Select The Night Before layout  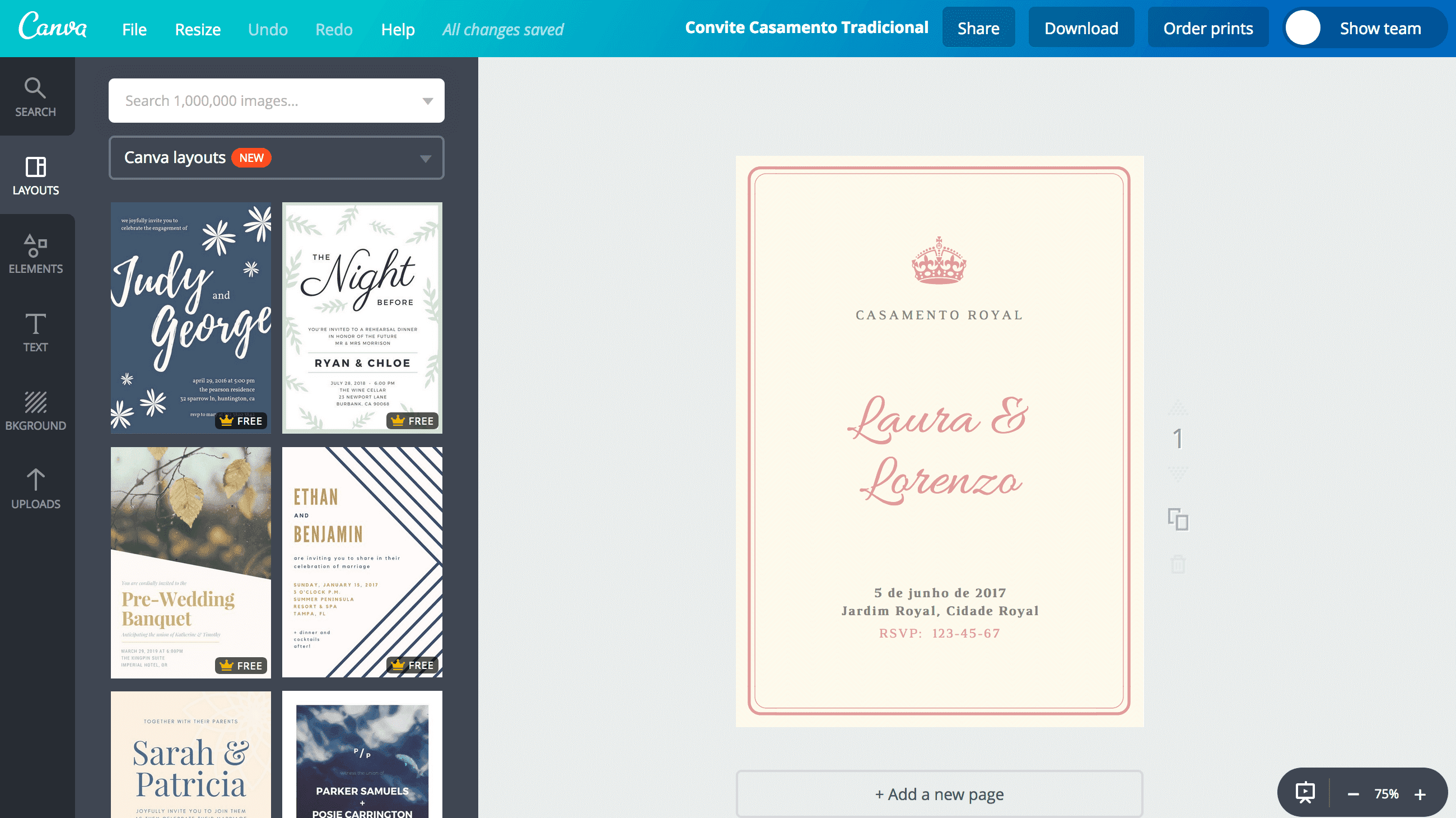tap(362, 318)
